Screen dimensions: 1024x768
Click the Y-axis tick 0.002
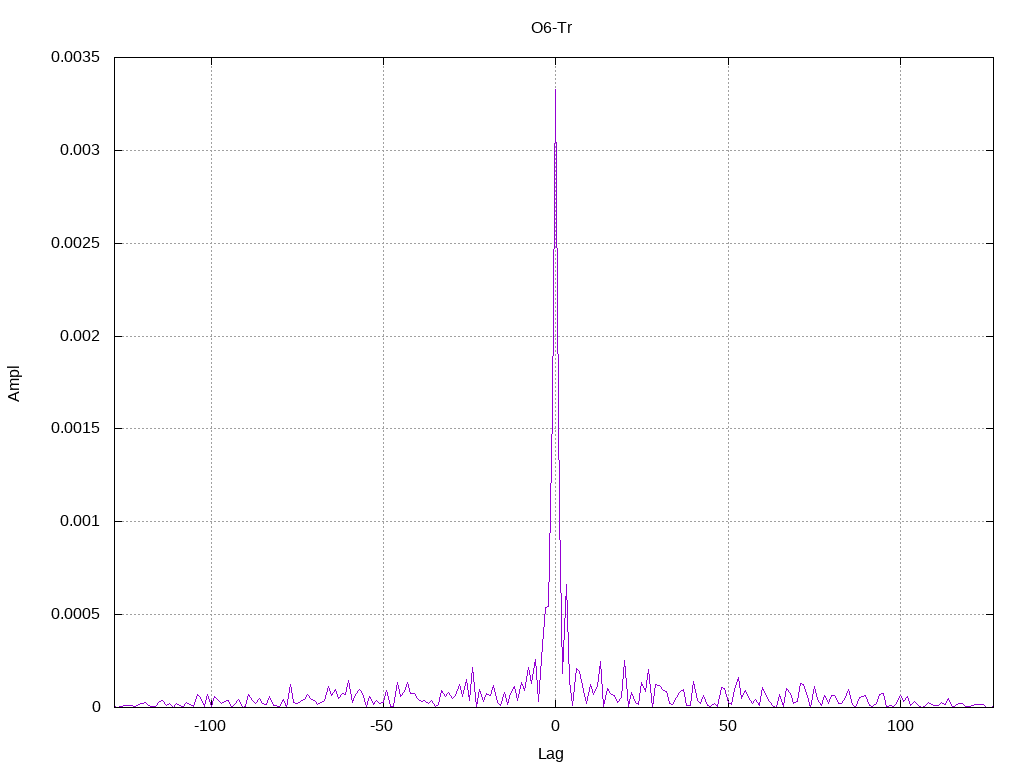click(x=80, y=336)
